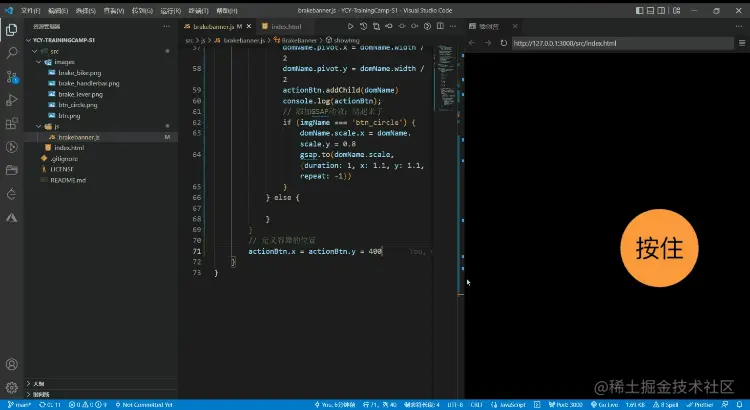Image resolution: width=750 pixels, height=410 pixels.
Task: Open Explorer panel More Actions ellipsis
Action: click(x=166, y=26)
